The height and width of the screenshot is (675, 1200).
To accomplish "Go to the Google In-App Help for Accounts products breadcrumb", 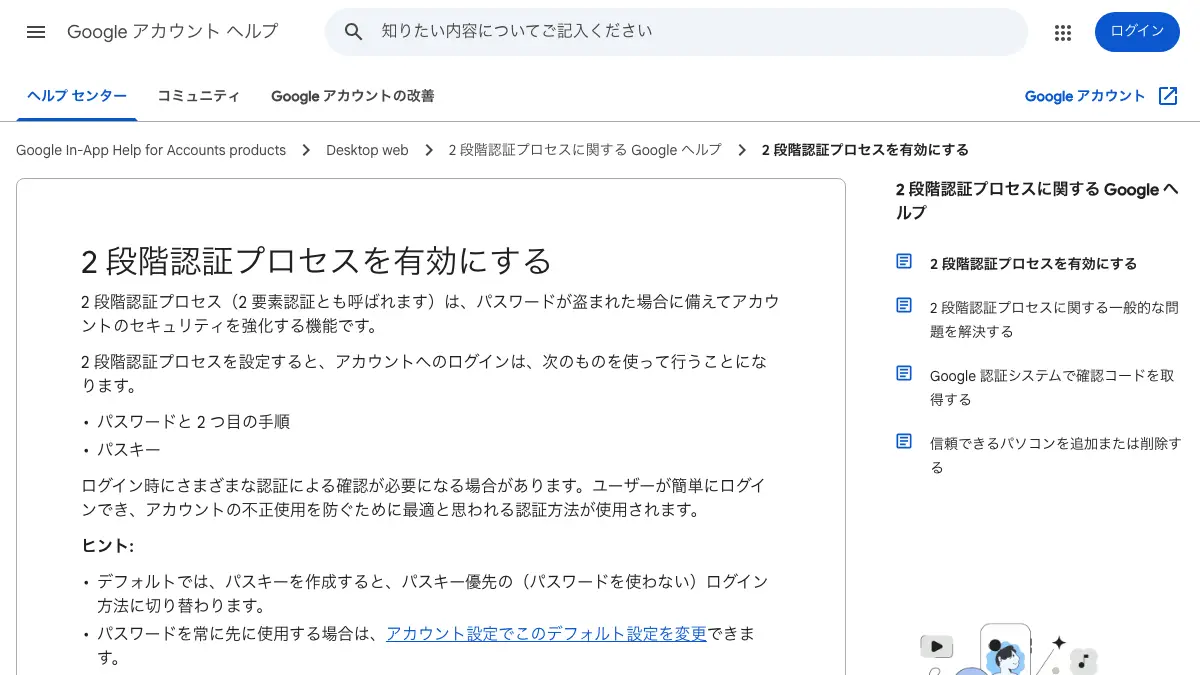I will pos(151,150).
